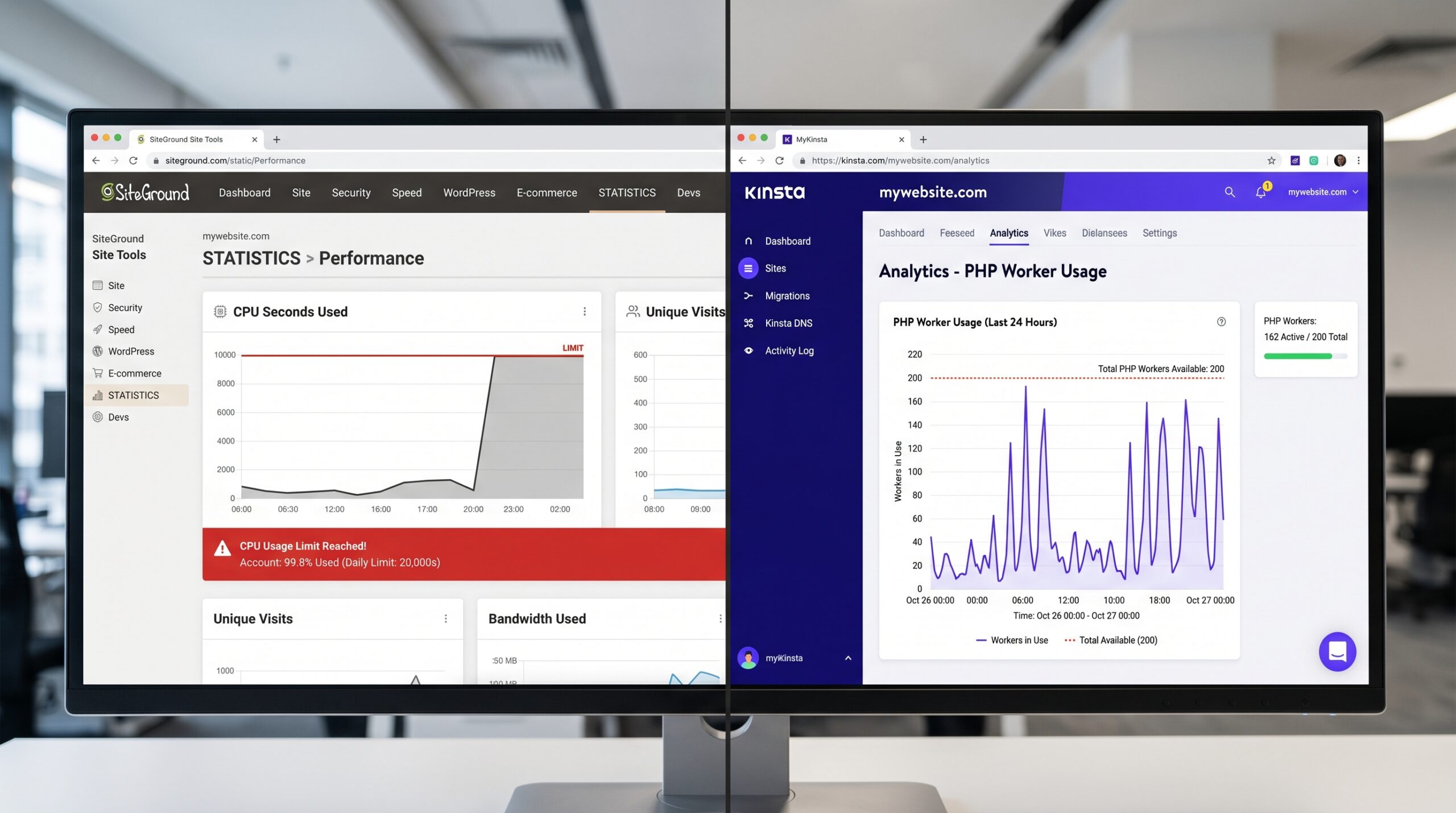Open CPU Seconds Used card options menu
The width and height of the screenshot is (1456, 813).
click(584, 312)
